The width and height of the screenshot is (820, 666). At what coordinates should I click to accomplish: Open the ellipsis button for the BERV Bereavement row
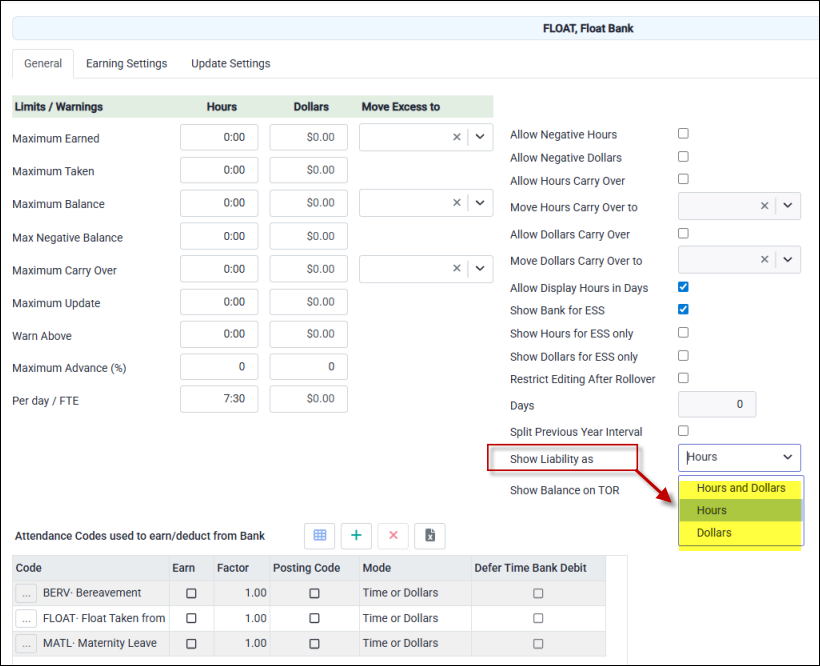[26, 593]
